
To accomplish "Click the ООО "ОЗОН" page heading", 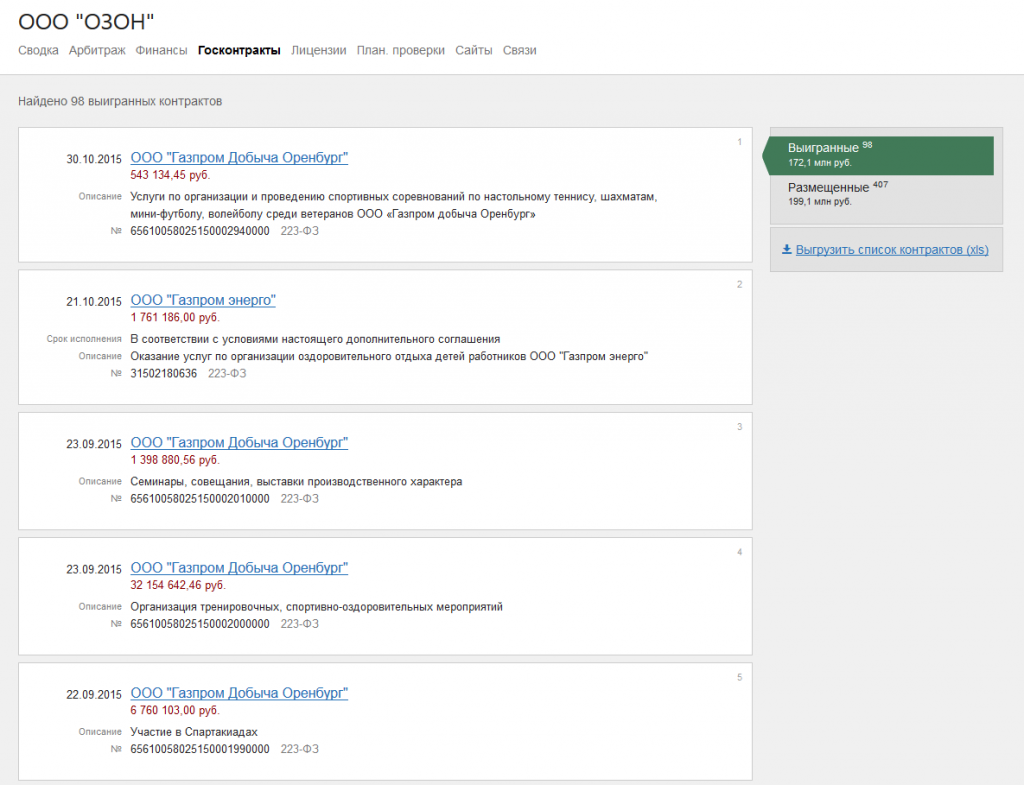I will [86, 22].
